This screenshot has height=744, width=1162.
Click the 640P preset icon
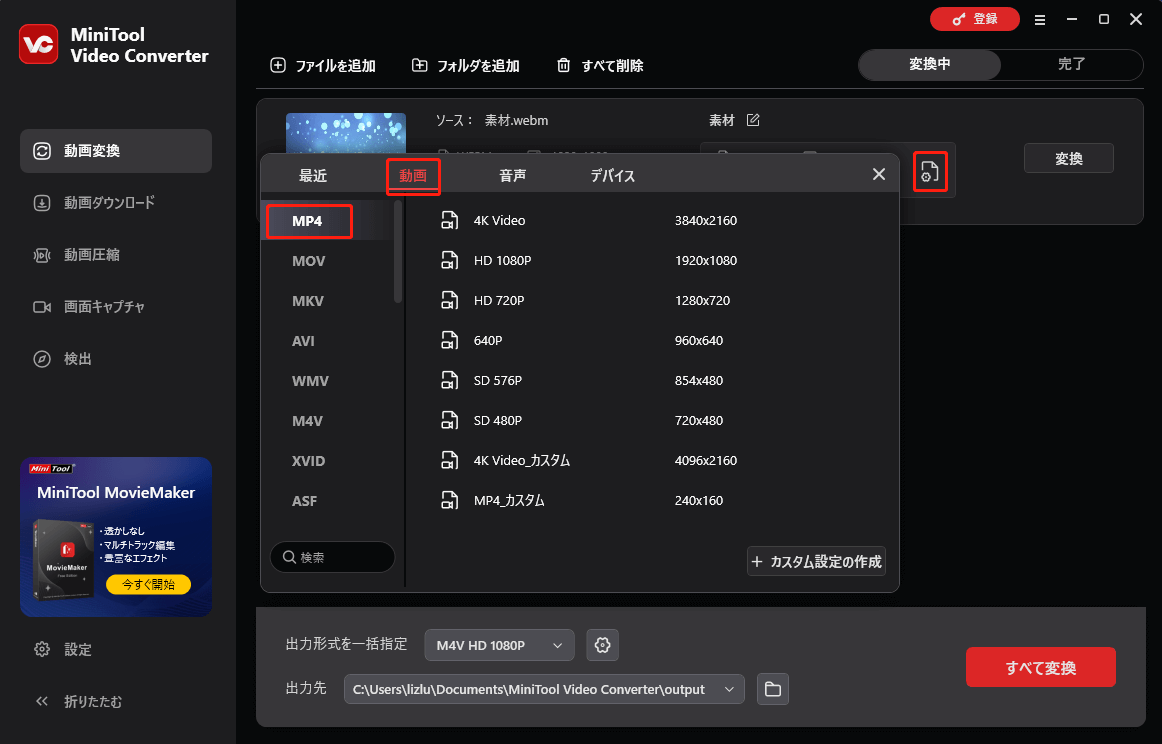click(449, 340)
